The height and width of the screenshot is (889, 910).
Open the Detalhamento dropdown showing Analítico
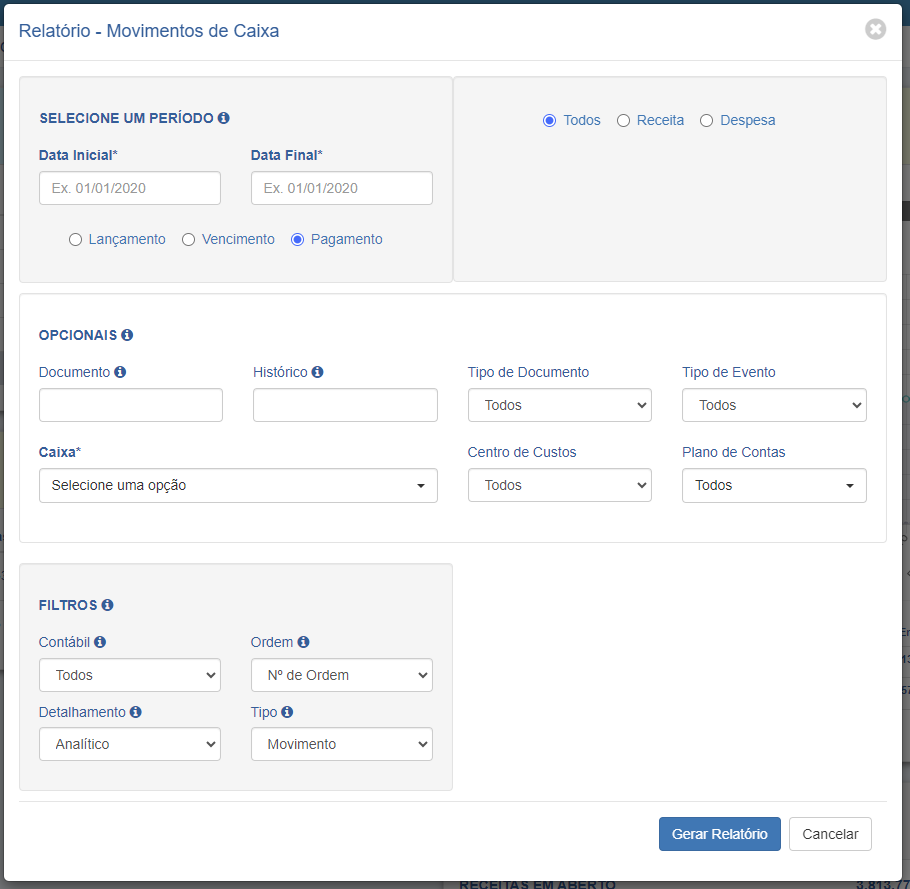coord(129,744)
